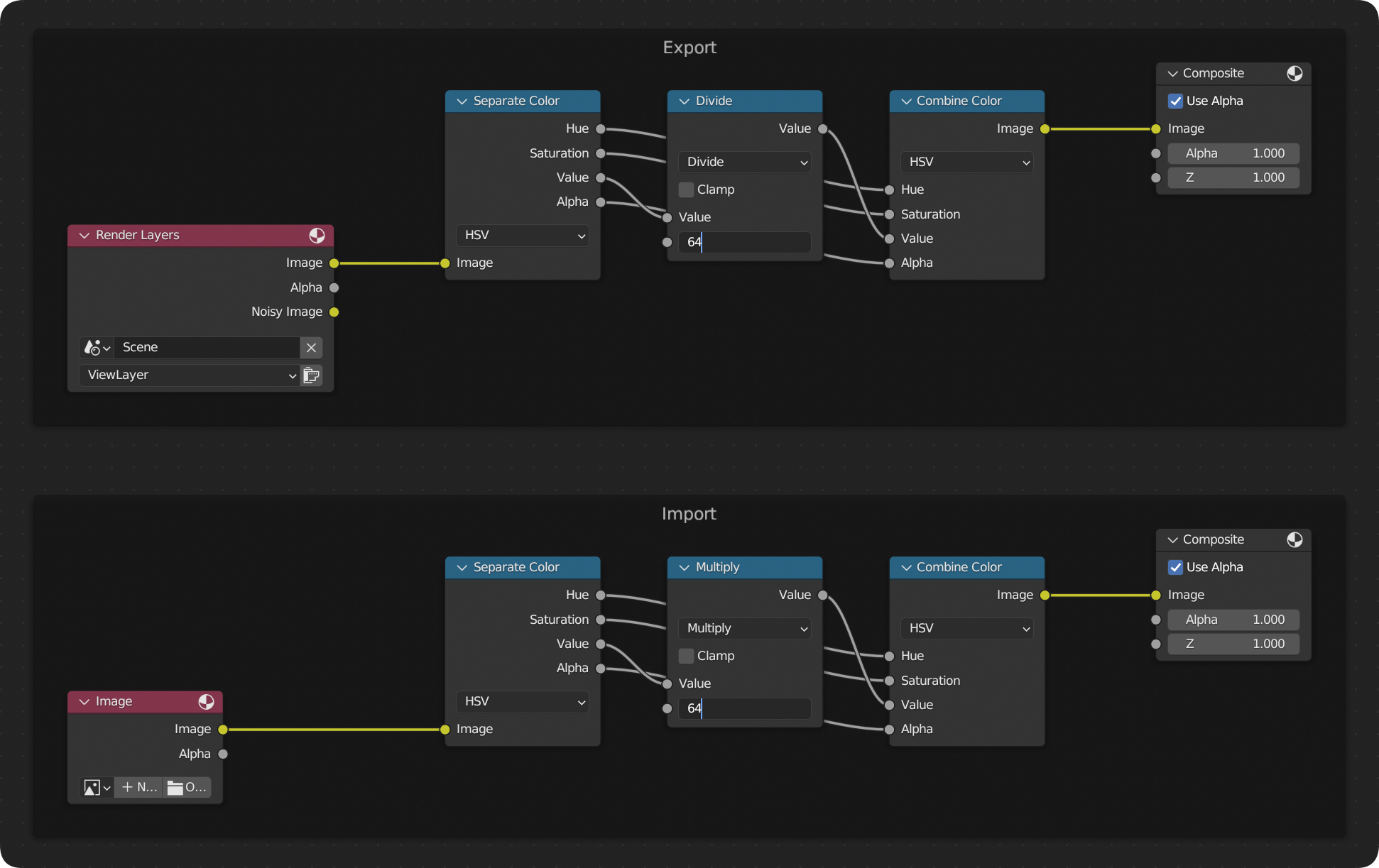
Task: Click the sphere preview icon on Export Composite header
Action: (1294, 73)
